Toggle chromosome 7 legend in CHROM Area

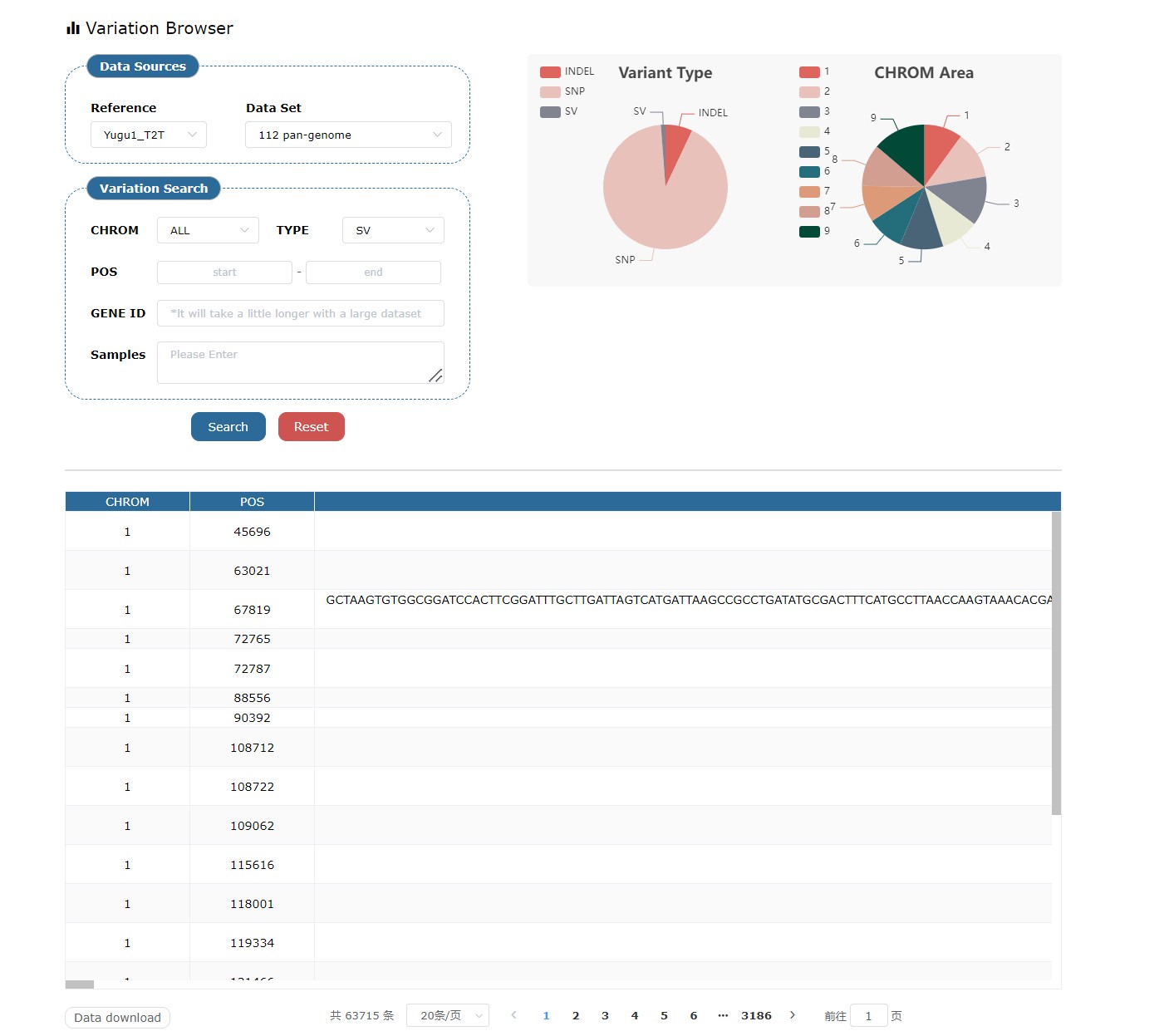click(814, 191)
